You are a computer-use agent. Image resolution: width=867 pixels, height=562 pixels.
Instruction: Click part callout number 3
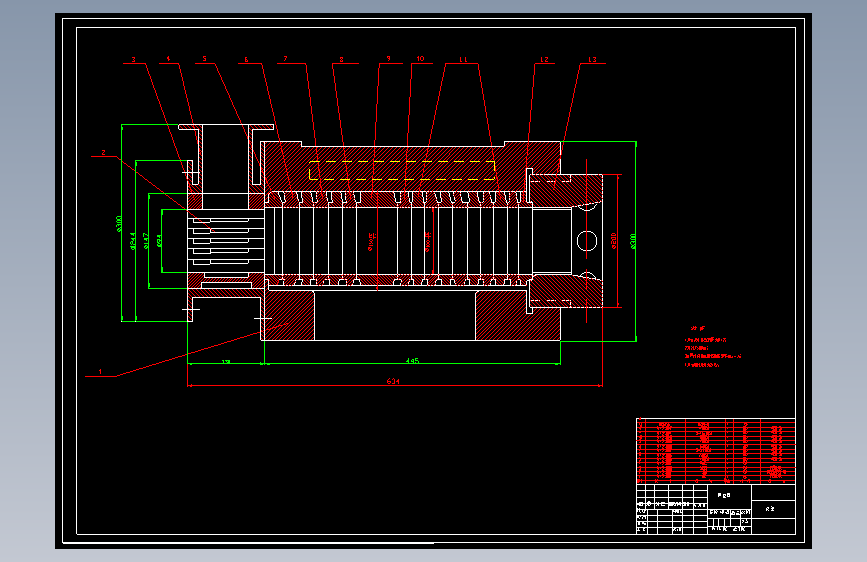pos(133,59)
